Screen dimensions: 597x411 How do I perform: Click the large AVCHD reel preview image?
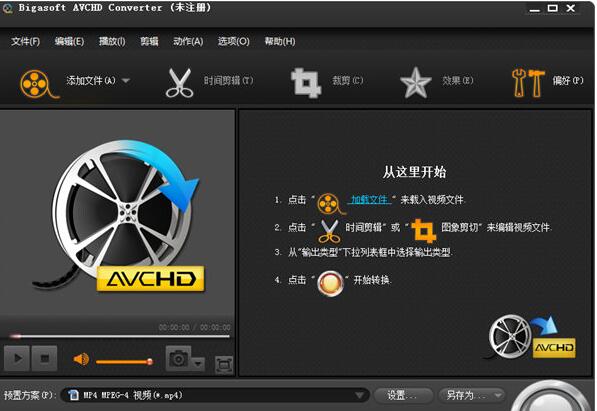[x=119, y=216]
